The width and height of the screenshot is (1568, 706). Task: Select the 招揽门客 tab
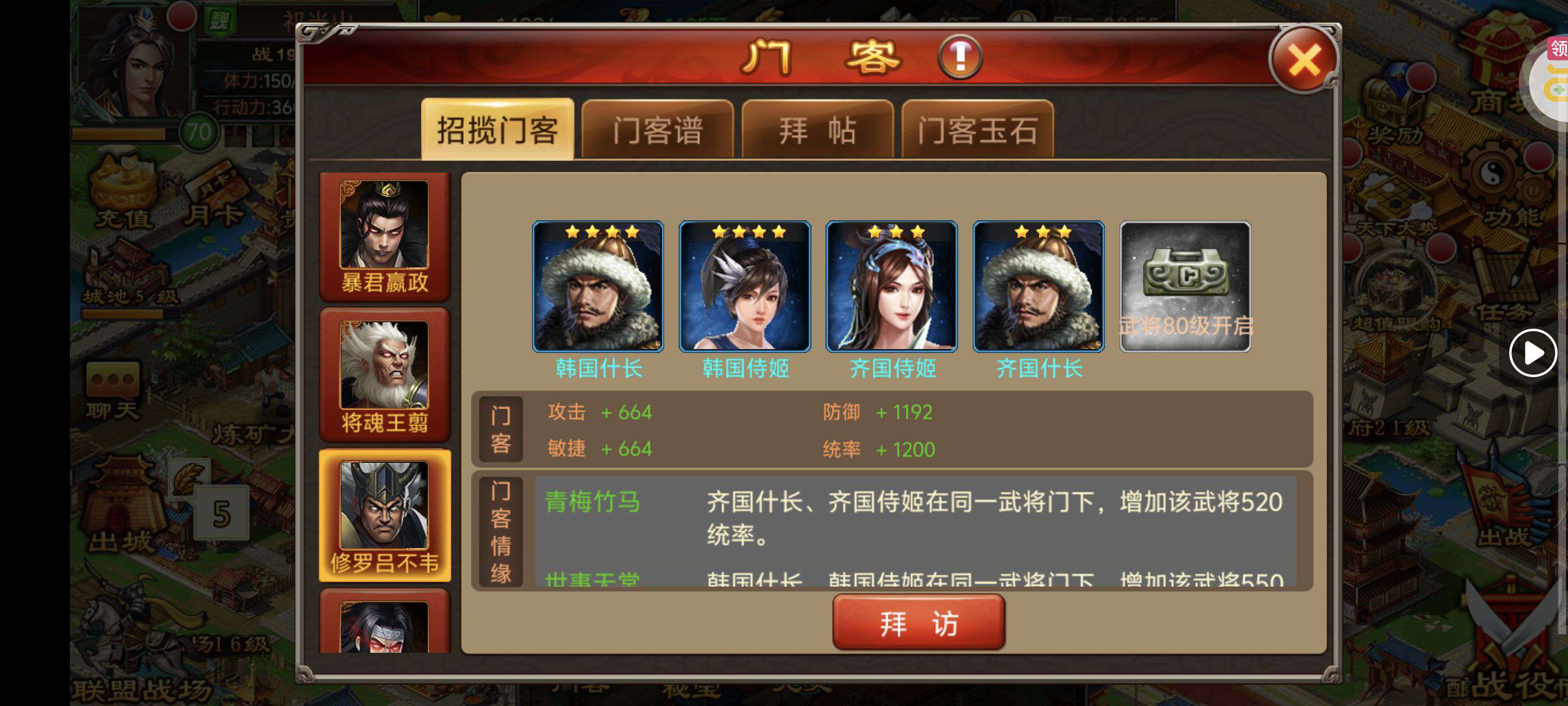tap(497, 130)
